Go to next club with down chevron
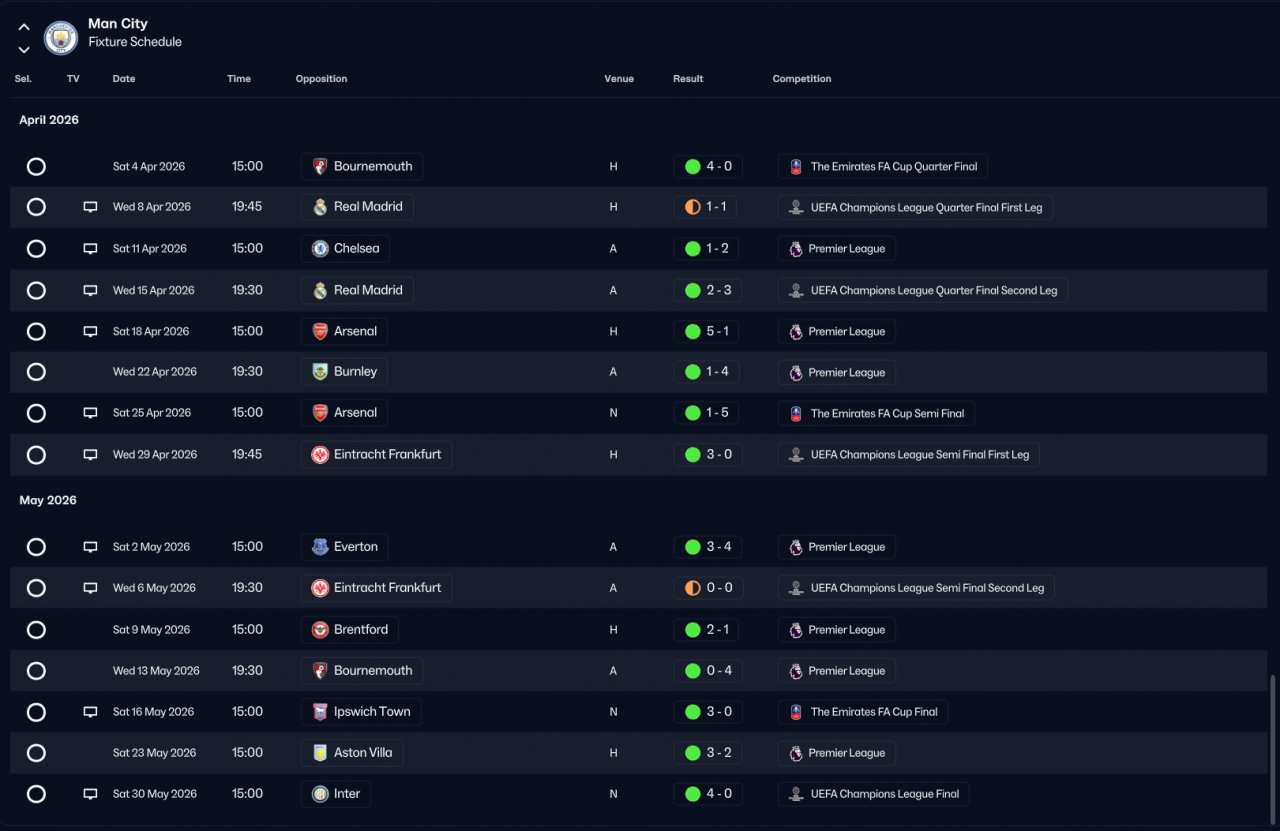Screen dimensions: 1280x831 pyautogui.click(x=24, y=50)
